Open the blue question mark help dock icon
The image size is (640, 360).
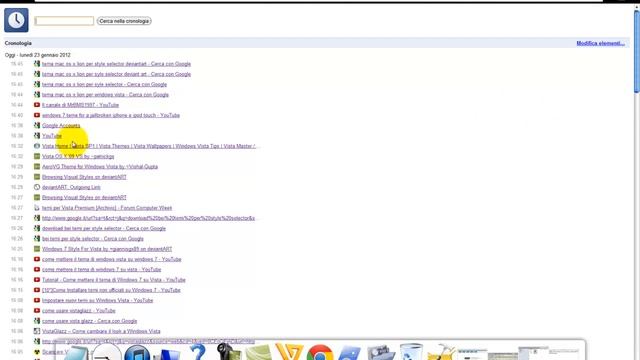[x=198, y=352]
